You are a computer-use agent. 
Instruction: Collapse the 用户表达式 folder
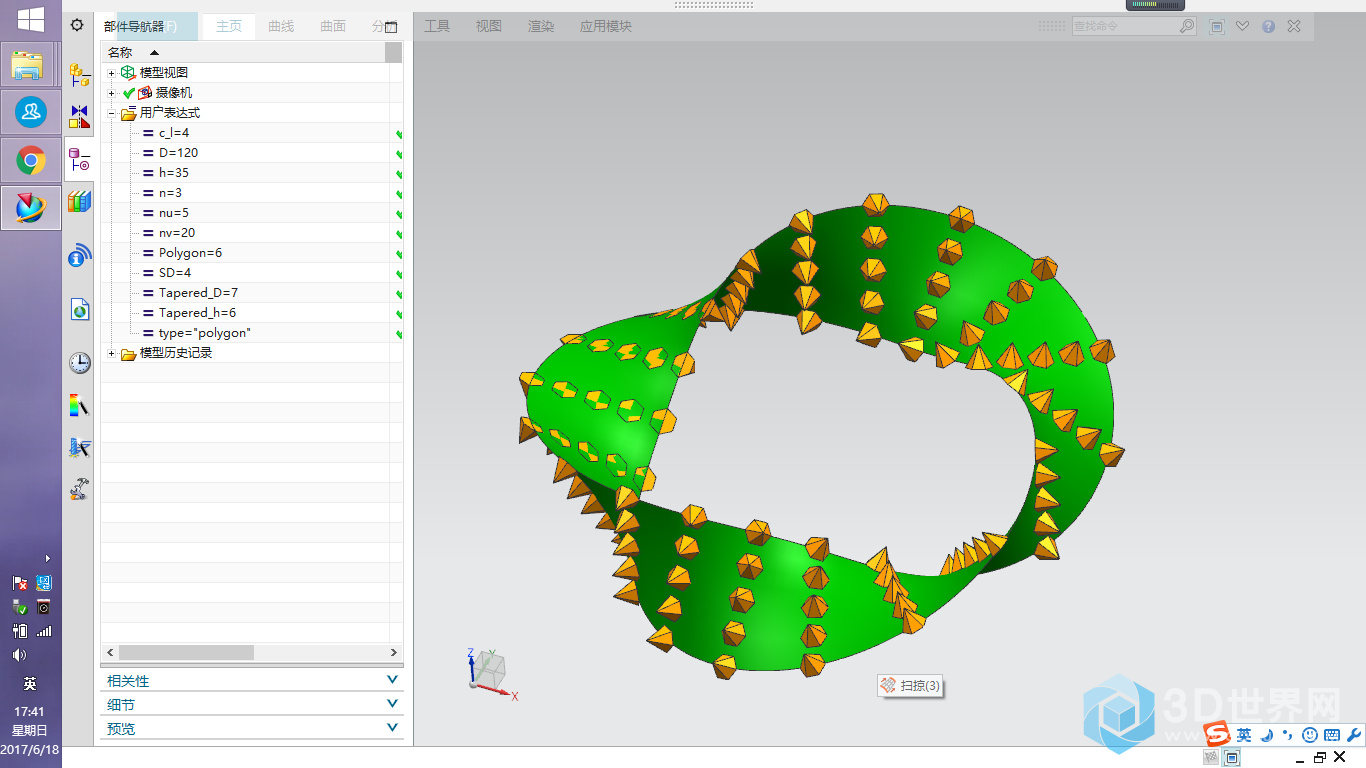[111, 113]
